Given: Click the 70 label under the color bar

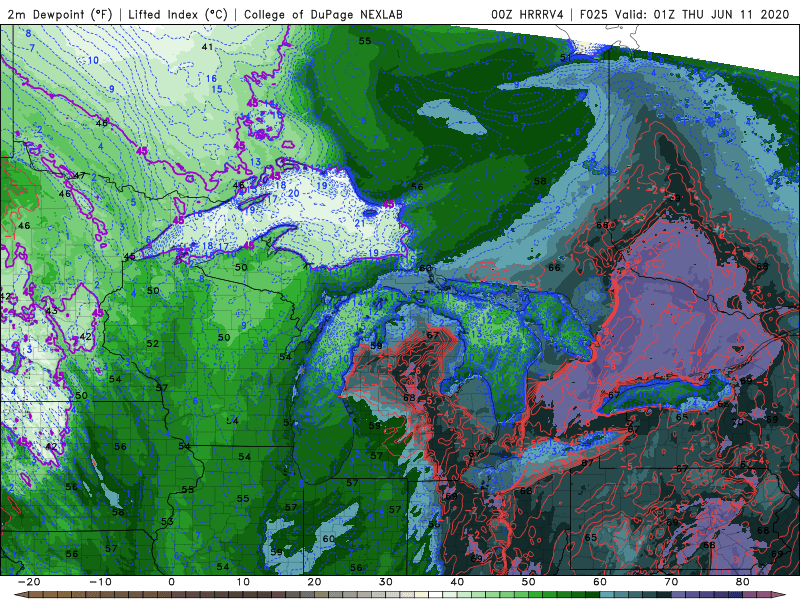Looking at the screenshot, I should pos(671,582).
